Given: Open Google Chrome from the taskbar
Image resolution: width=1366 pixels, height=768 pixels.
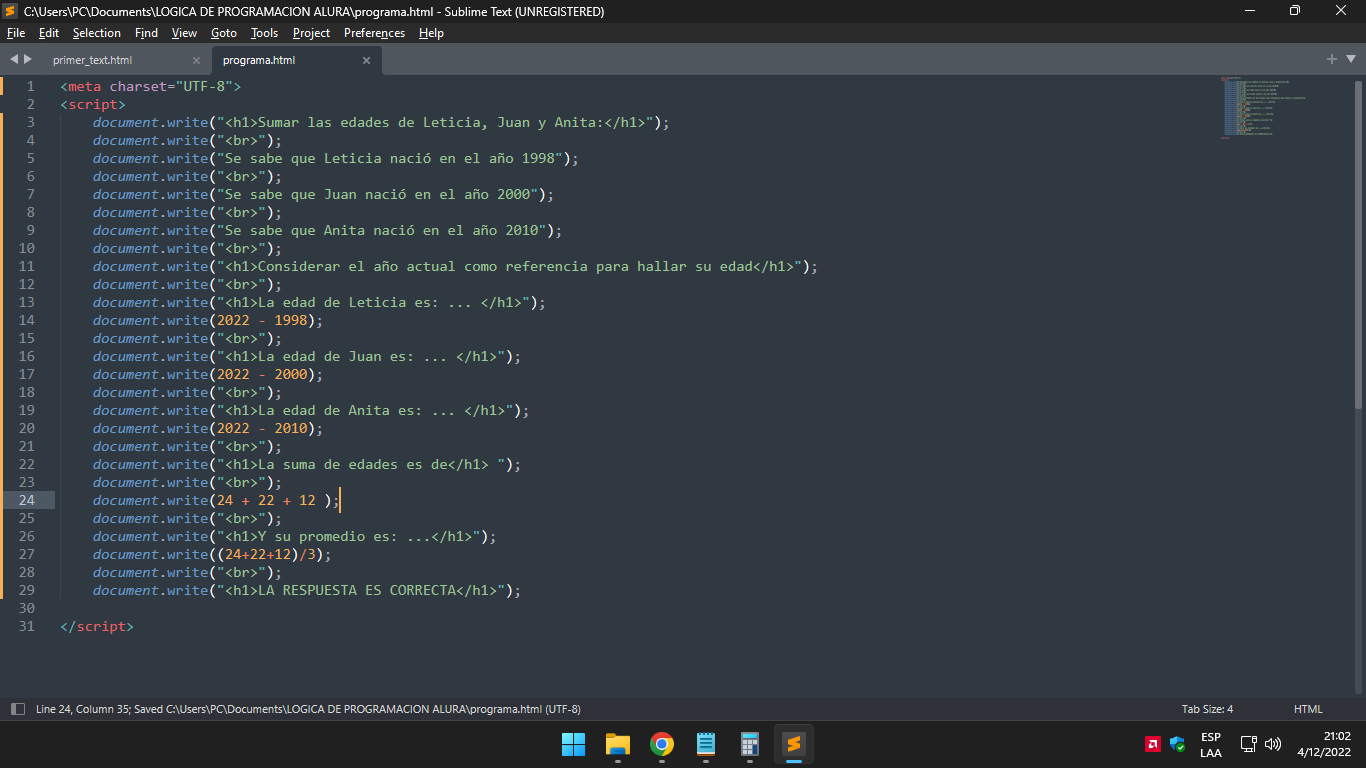Looking at the screenshot, I should tap(662, 744).
